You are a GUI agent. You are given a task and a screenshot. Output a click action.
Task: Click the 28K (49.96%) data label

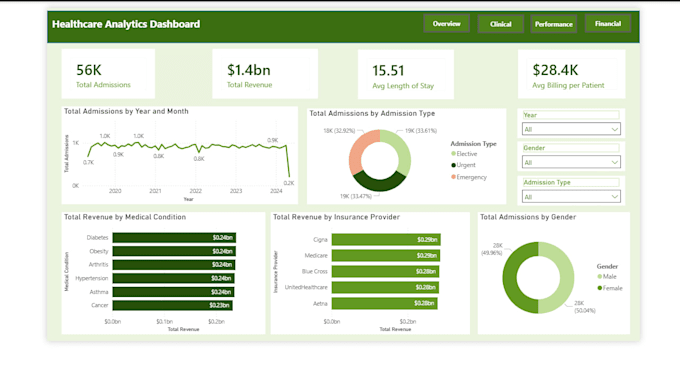(x=492, y=249)
